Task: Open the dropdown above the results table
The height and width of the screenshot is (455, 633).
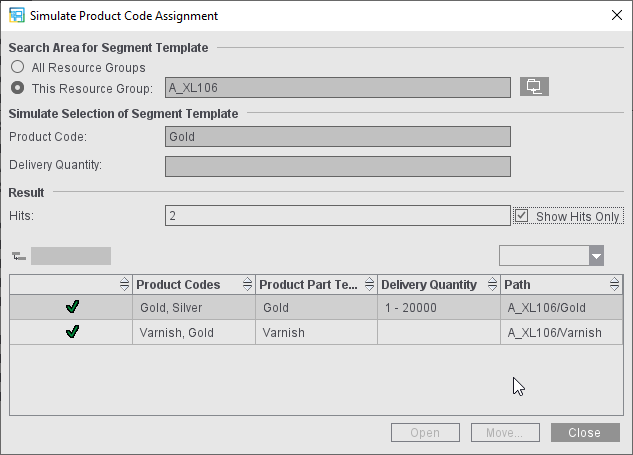Action: (596, 256)
